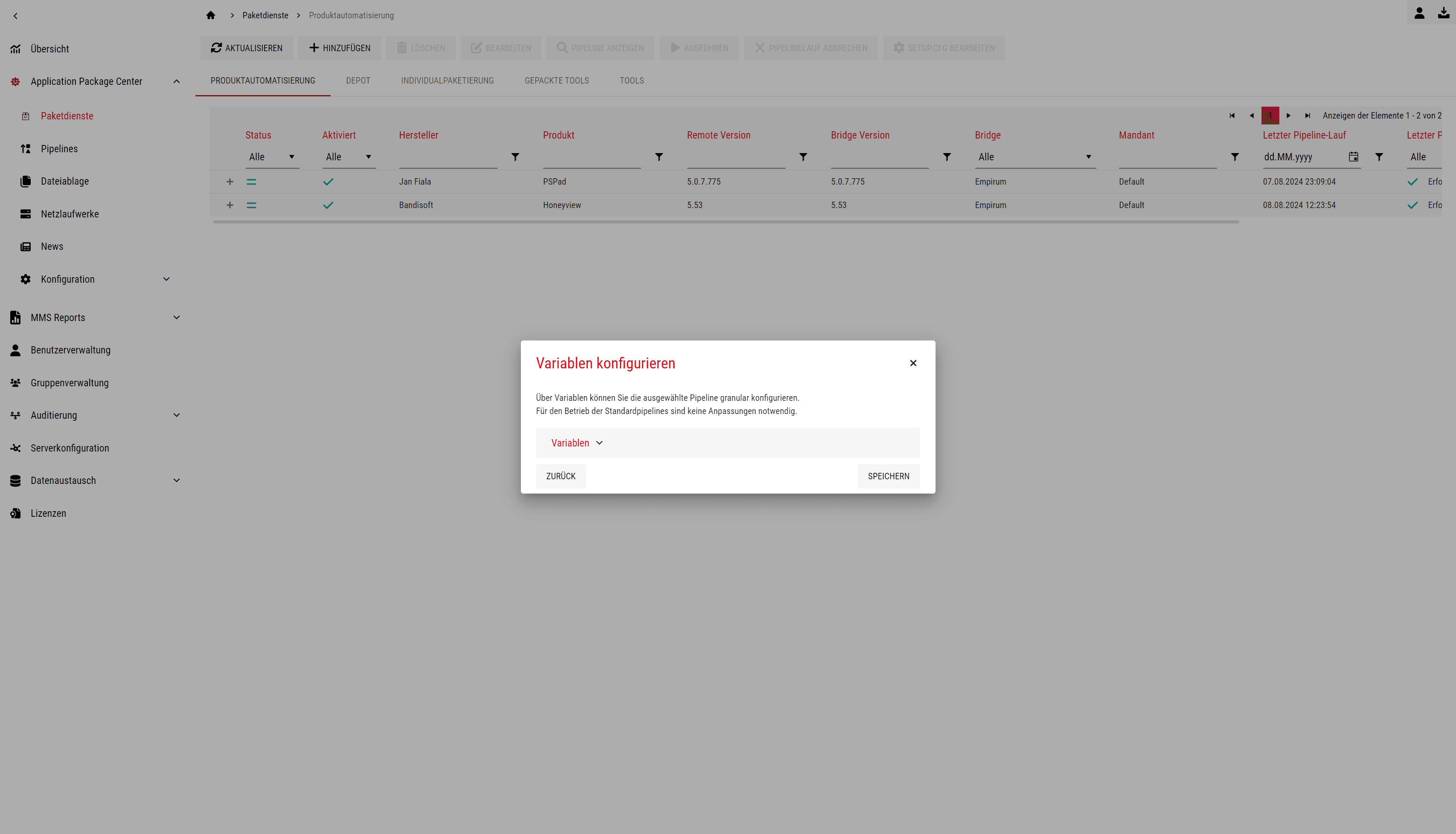Click Pipelinelauf abbrechen button
This screenshot has height=834, width=1456.
point(811,48)
